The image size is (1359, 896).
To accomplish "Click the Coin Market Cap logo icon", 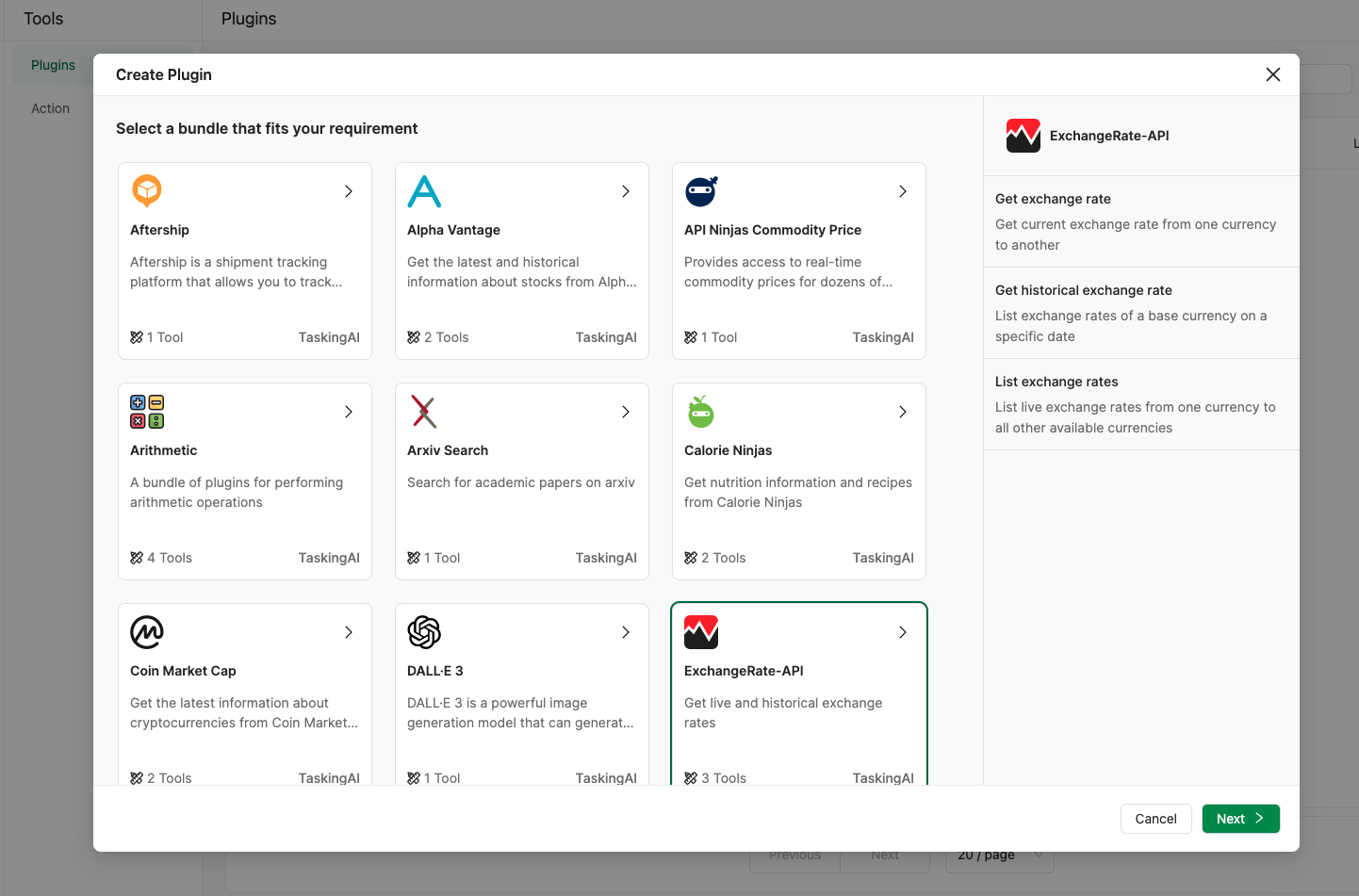I will (147, 632).
